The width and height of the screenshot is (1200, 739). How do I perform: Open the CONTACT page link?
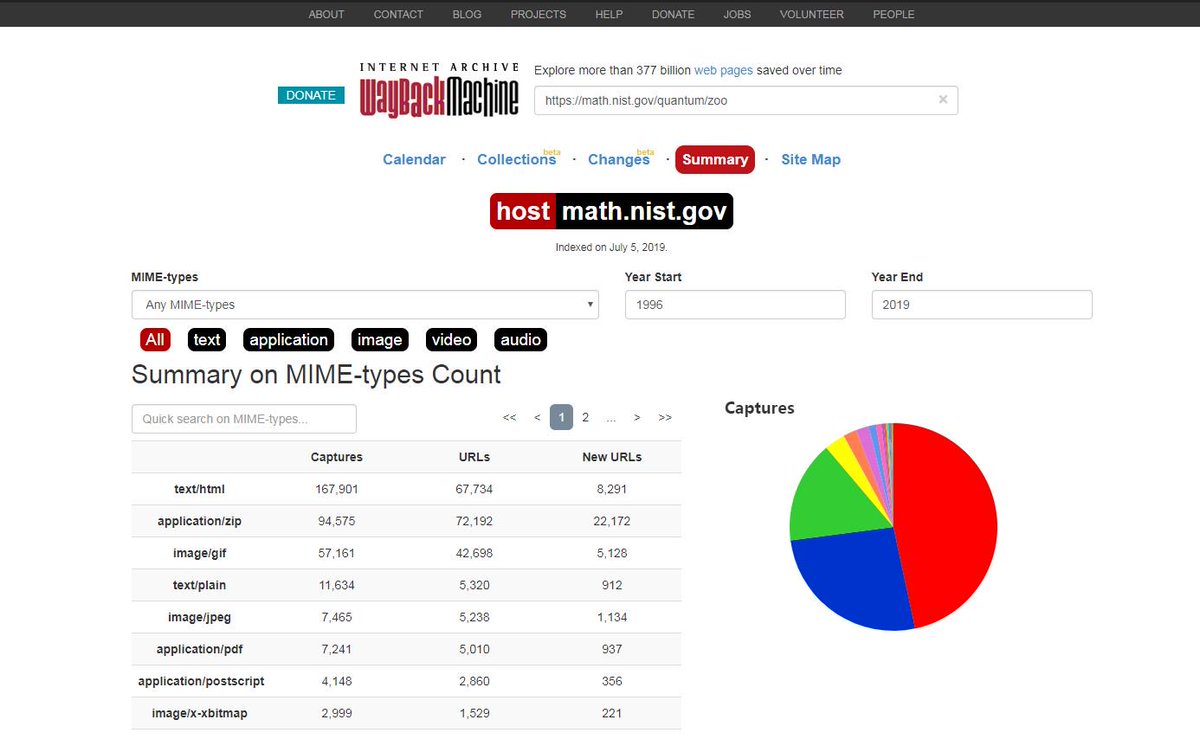[x=398, y=14]
